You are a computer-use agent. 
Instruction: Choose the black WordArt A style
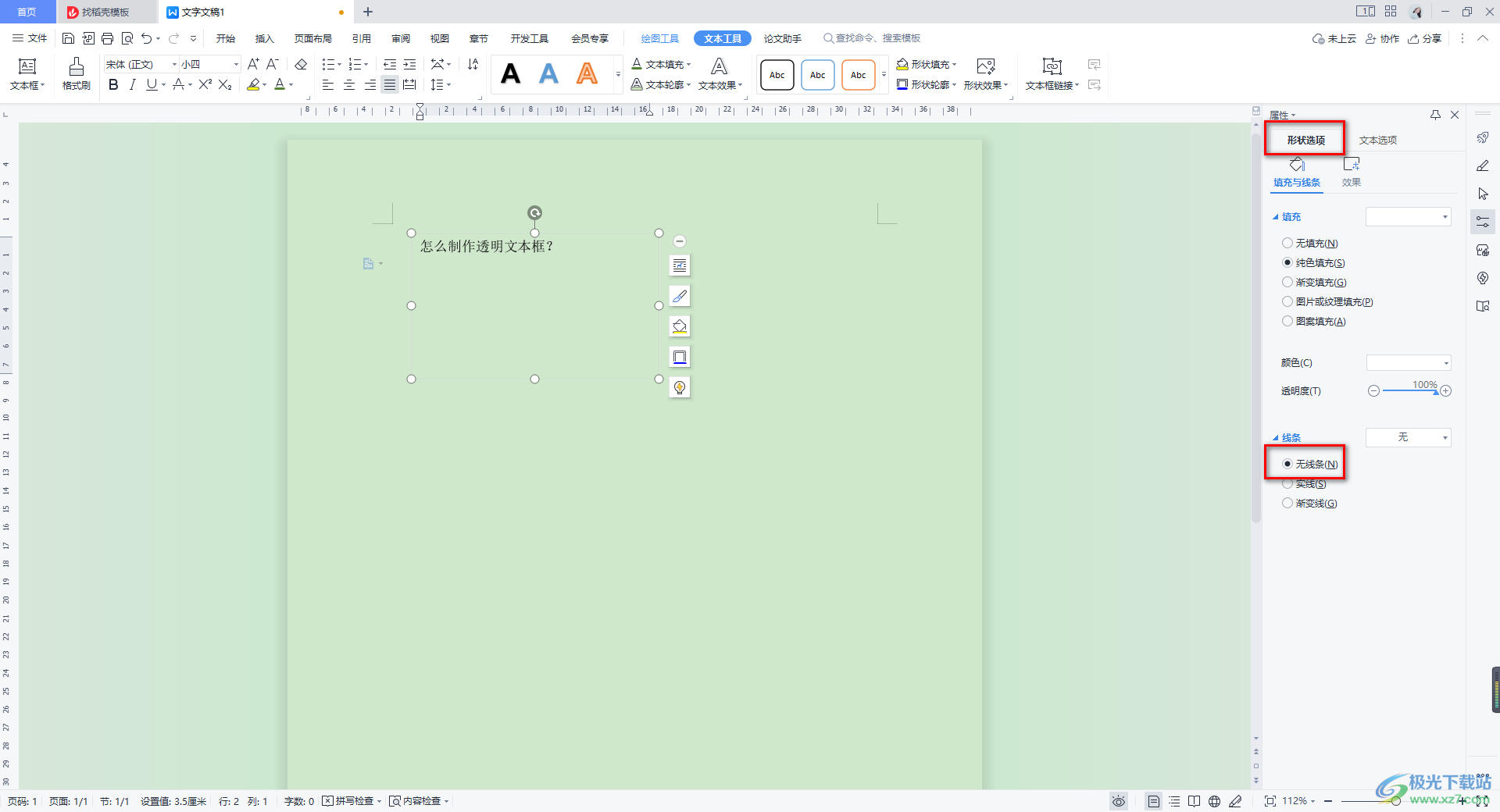tap(511, 74)
